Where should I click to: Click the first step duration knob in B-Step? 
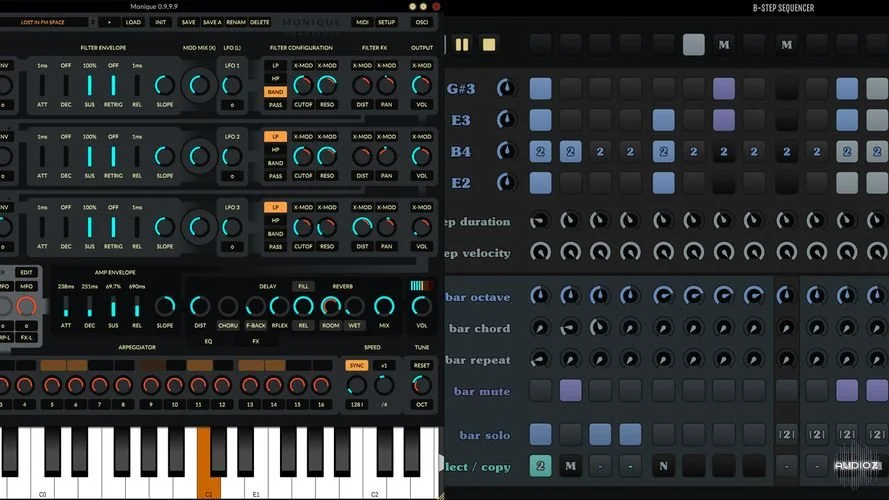click(540, 221)
